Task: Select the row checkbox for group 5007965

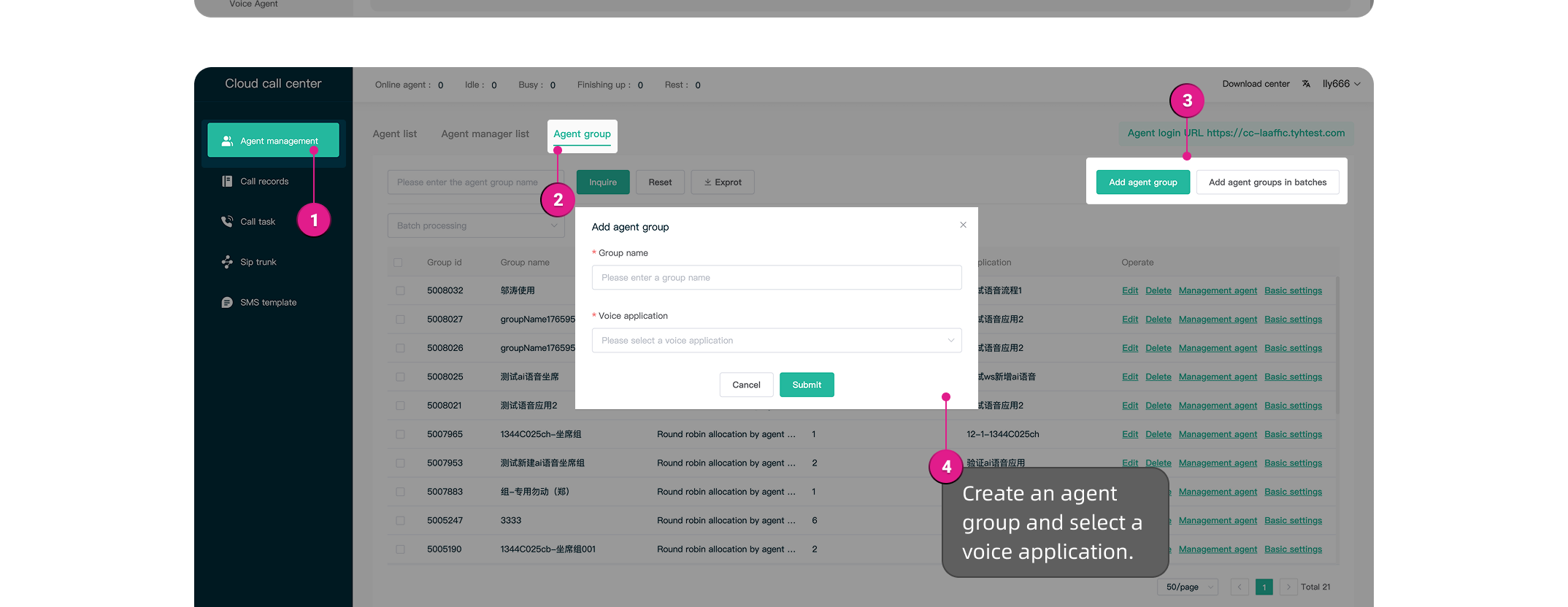Action: coord(400,434)
